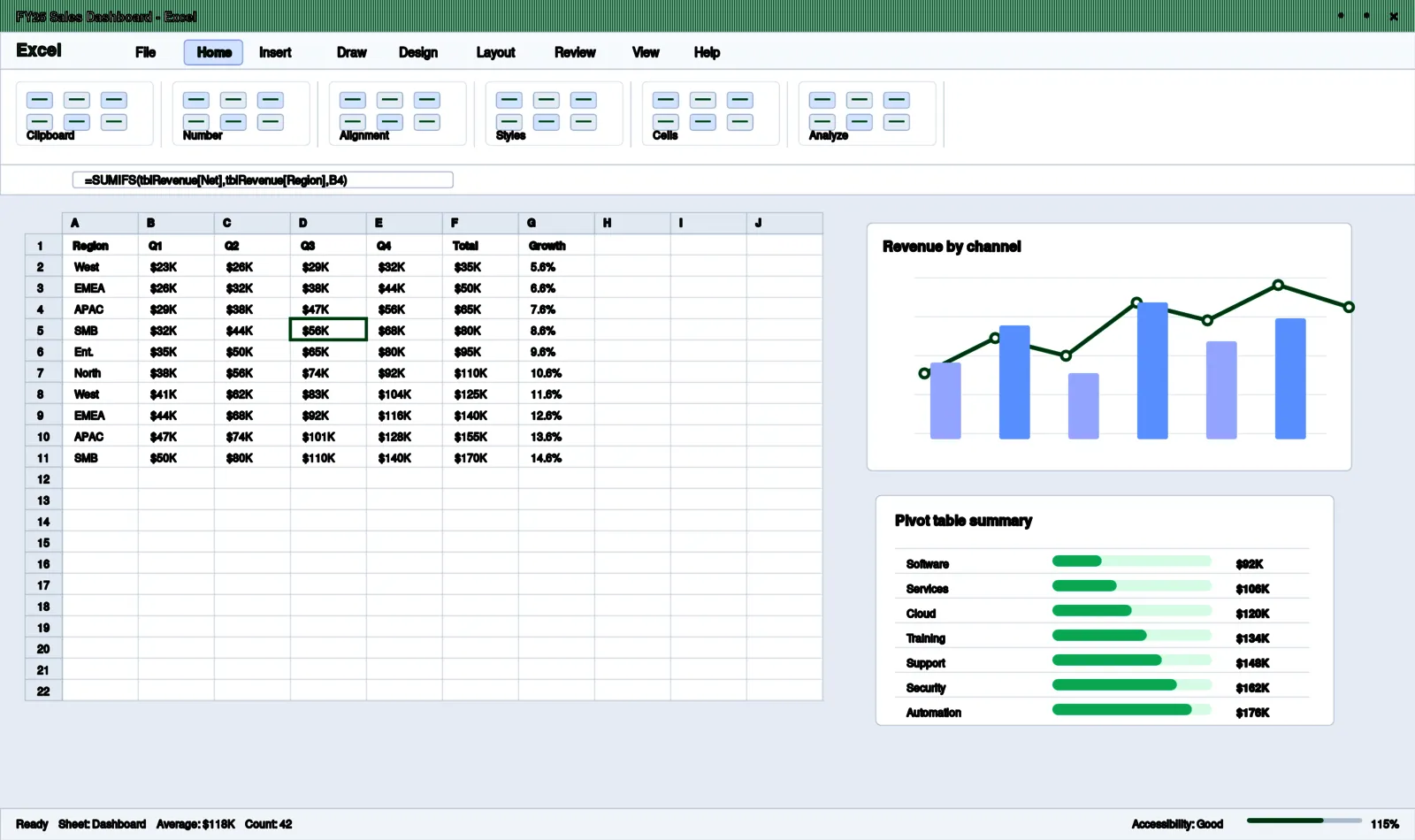
Task: Click the $148K Support value
Action: pos(1252,663)
